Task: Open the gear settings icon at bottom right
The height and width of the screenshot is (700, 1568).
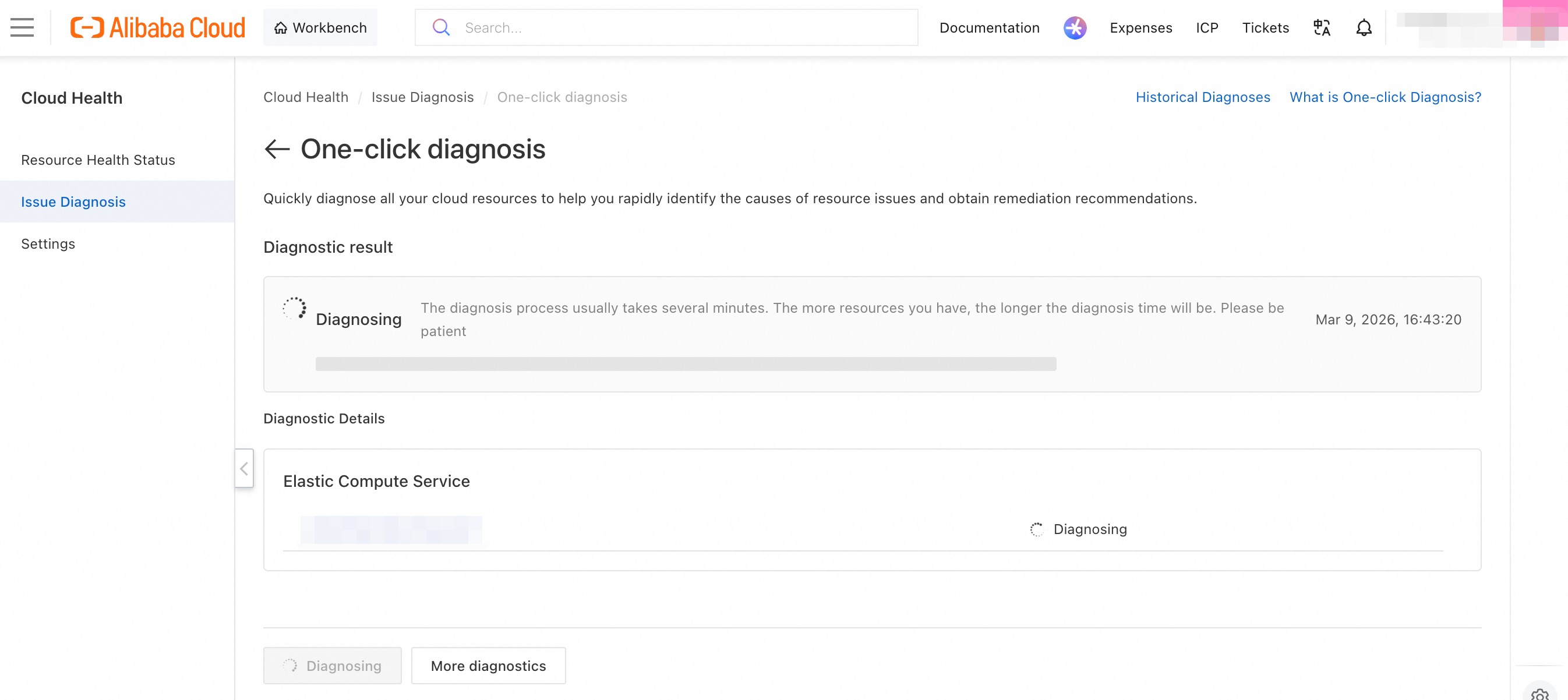Action: tap(1540, 694)
